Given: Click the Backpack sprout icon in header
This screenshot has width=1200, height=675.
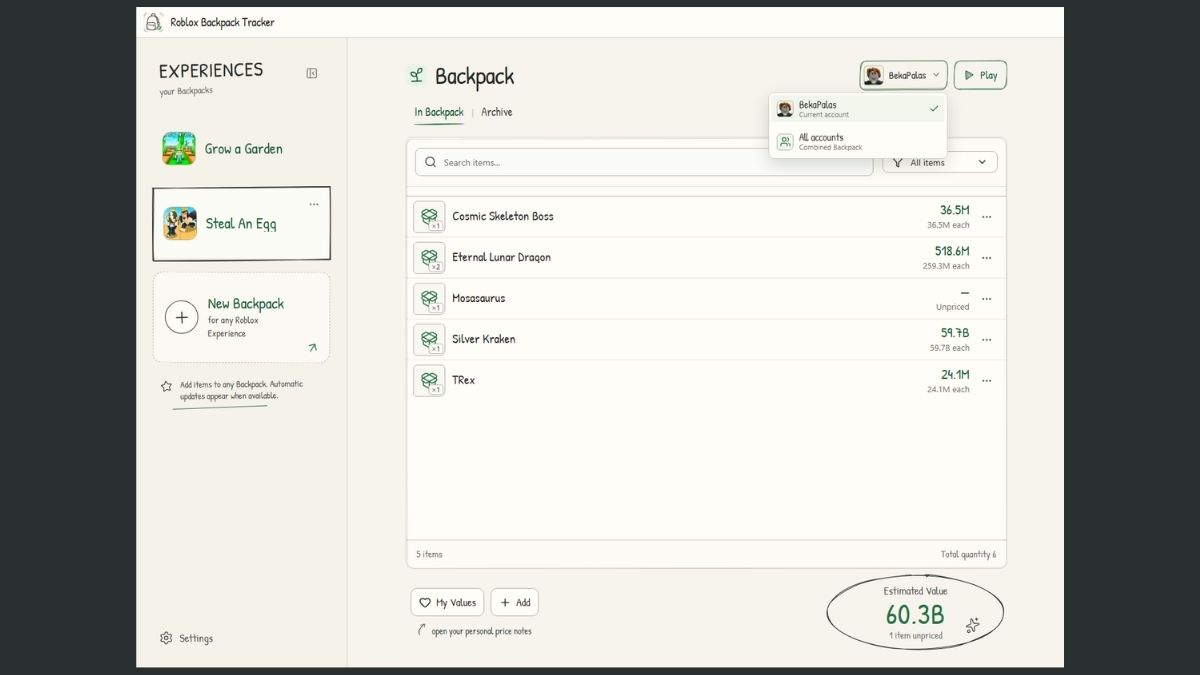Looking at the screenshot, I should coord(416,75).
